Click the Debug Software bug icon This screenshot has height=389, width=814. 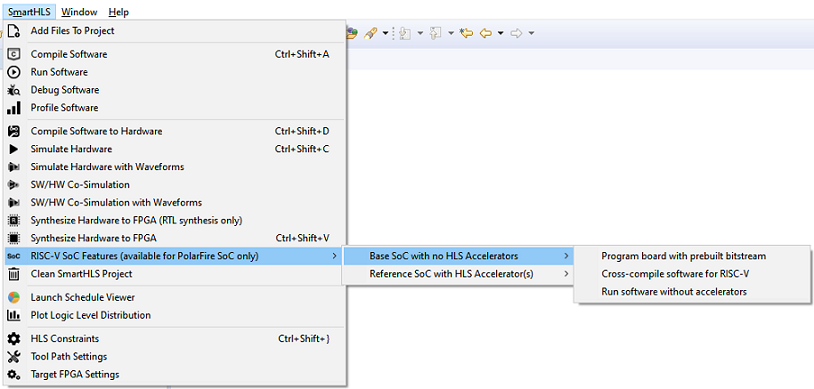pyautogui.click(x=14, y=90)
